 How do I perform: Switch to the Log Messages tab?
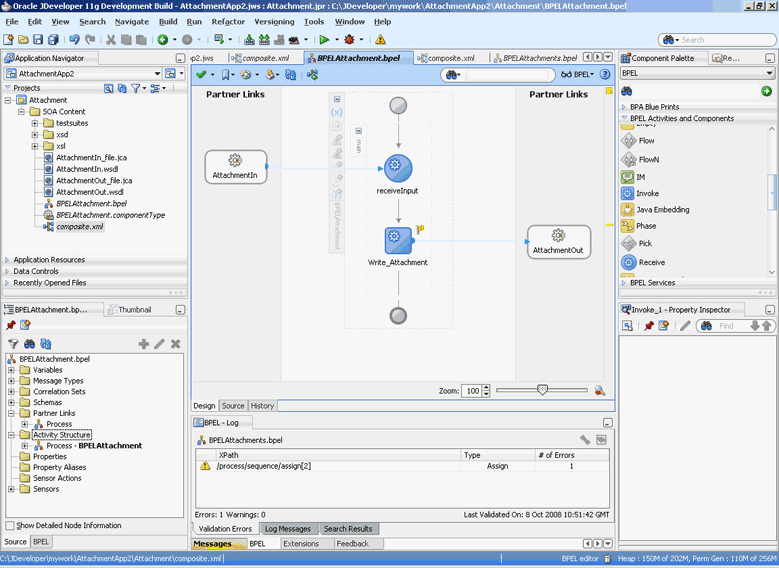pos(288,529)
